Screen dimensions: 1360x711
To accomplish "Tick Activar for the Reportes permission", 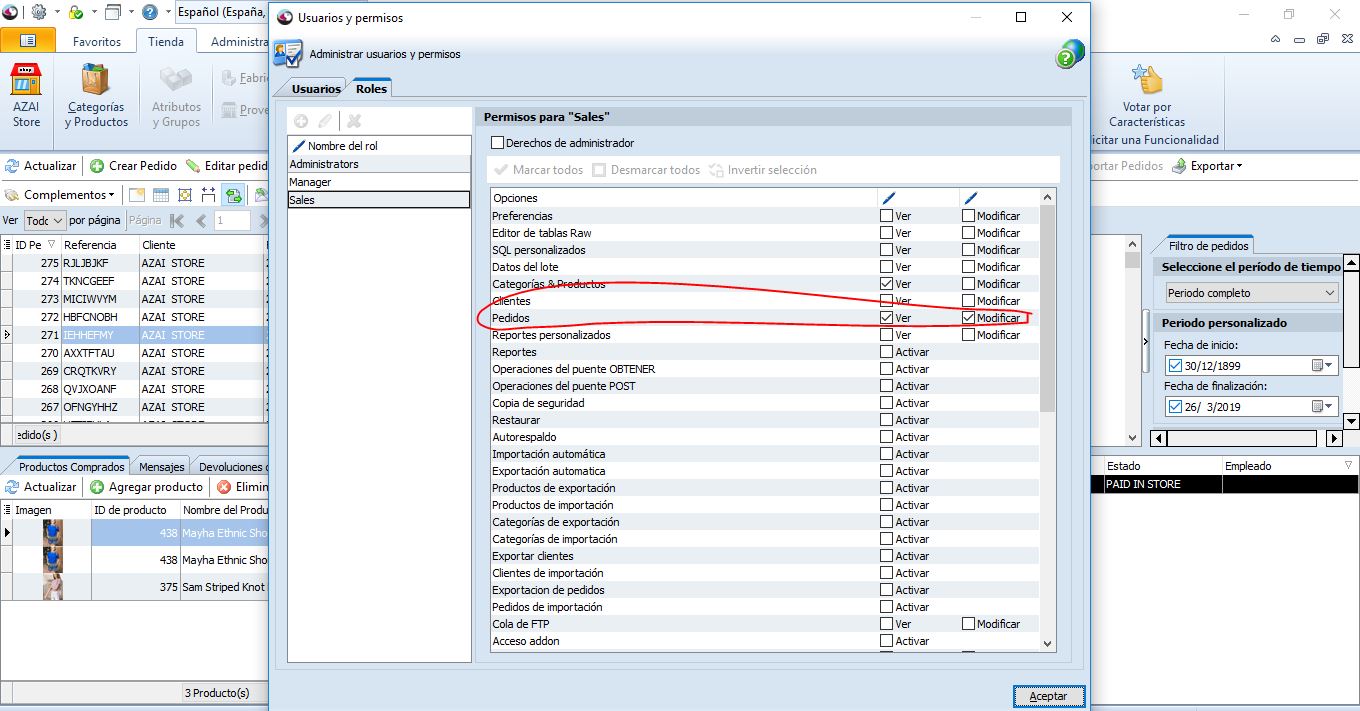I will click(x=886, y=352).
